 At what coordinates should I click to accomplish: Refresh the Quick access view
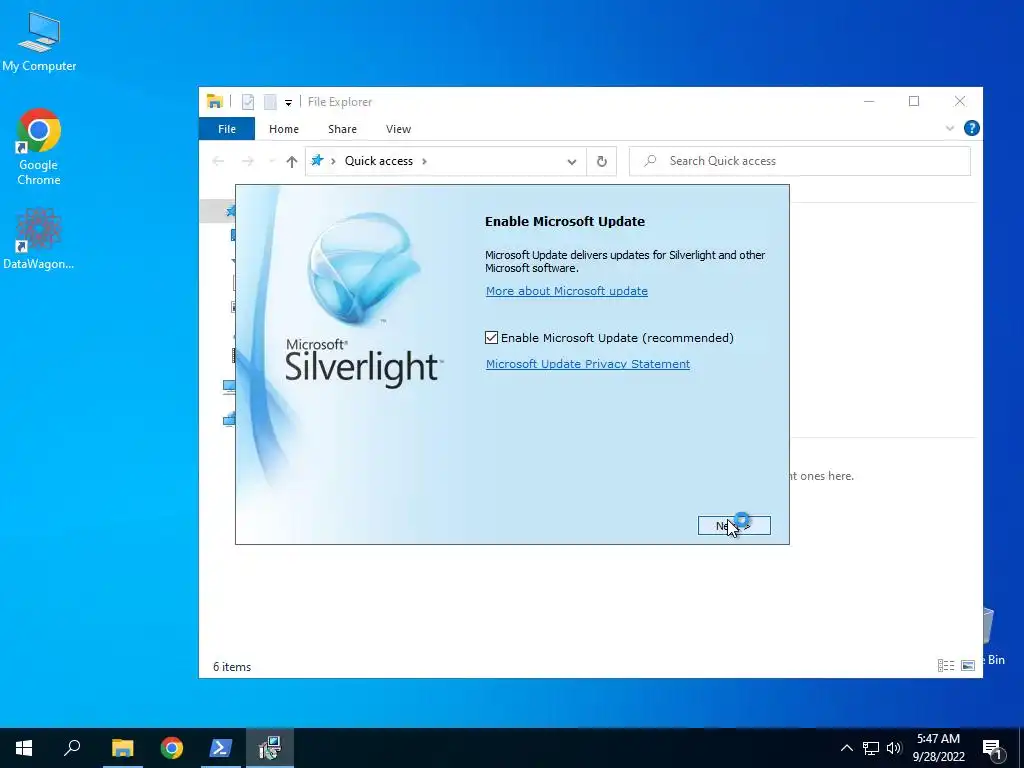pyautogui.click(x=601, y=161)
